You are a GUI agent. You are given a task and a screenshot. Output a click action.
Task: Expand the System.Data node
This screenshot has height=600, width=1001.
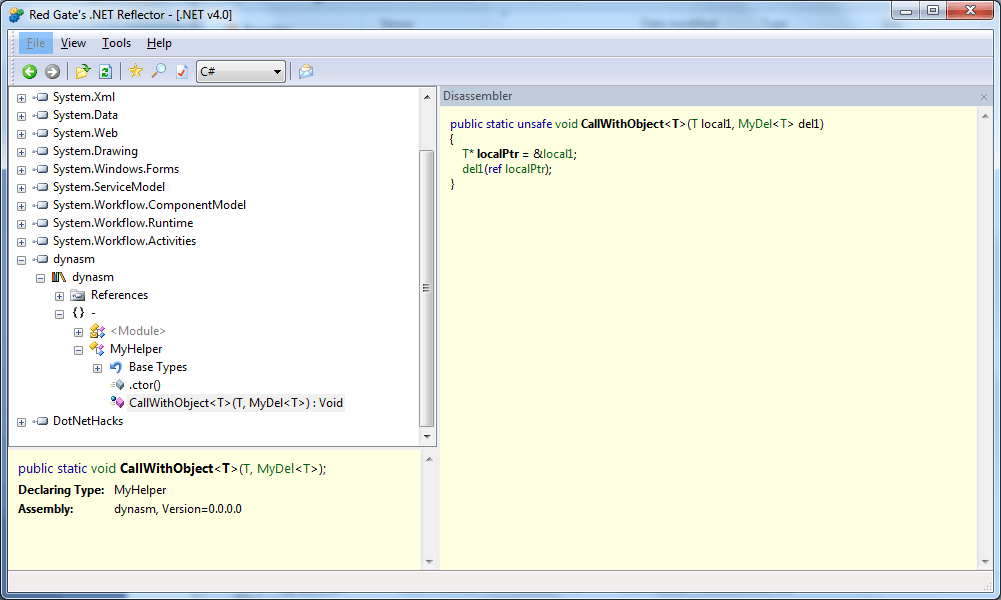(22, 116)
